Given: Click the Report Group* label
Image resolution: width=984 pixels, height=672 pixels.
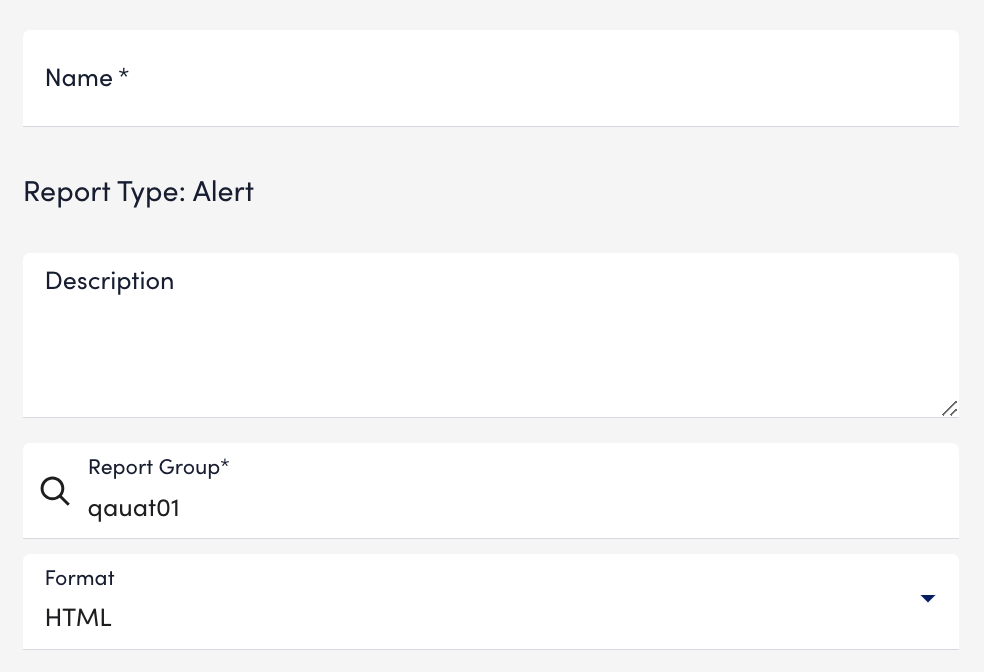Looking at the screenshot, I should [159, 467].
